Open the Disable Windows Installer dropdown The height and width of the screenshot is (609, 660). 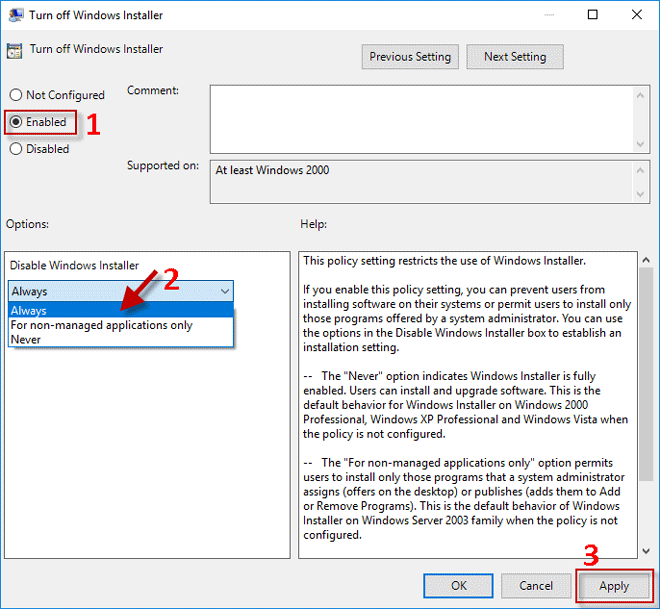coord(121,291)
